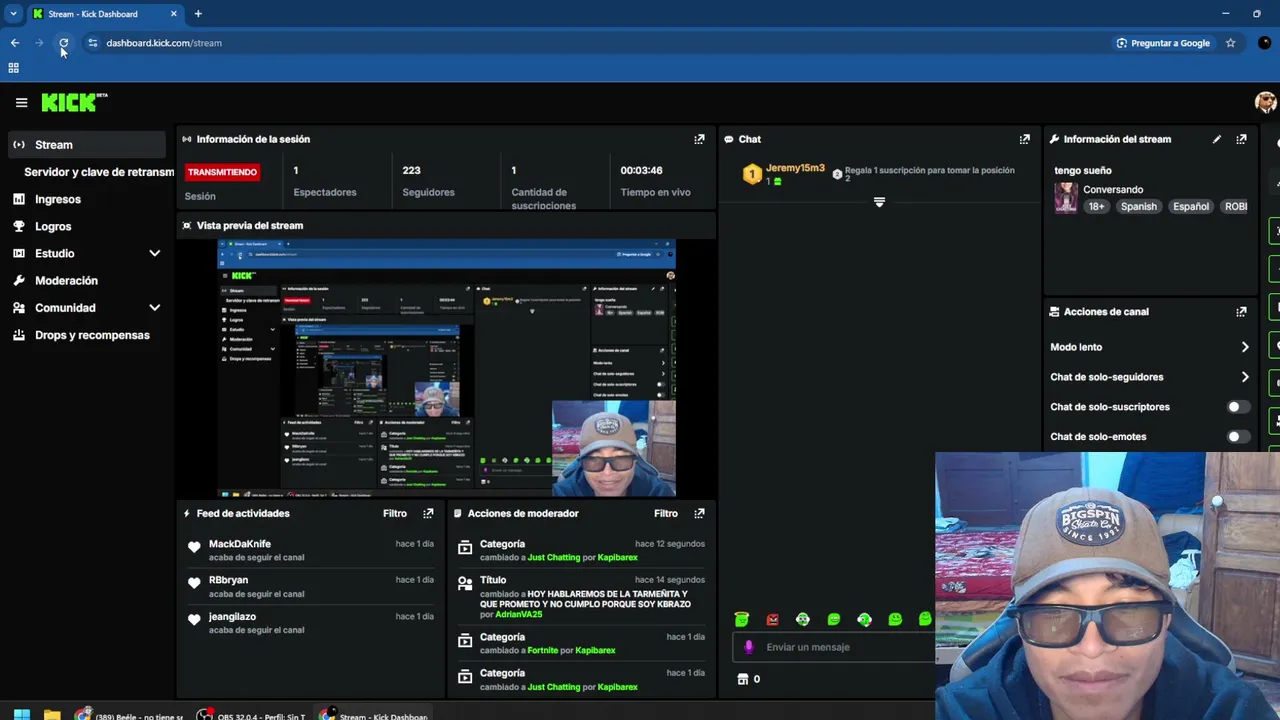Viewport: 1280px width, 720px height.
Task: Pop out the Feed de actividades panel
Action: click(428, 513)
